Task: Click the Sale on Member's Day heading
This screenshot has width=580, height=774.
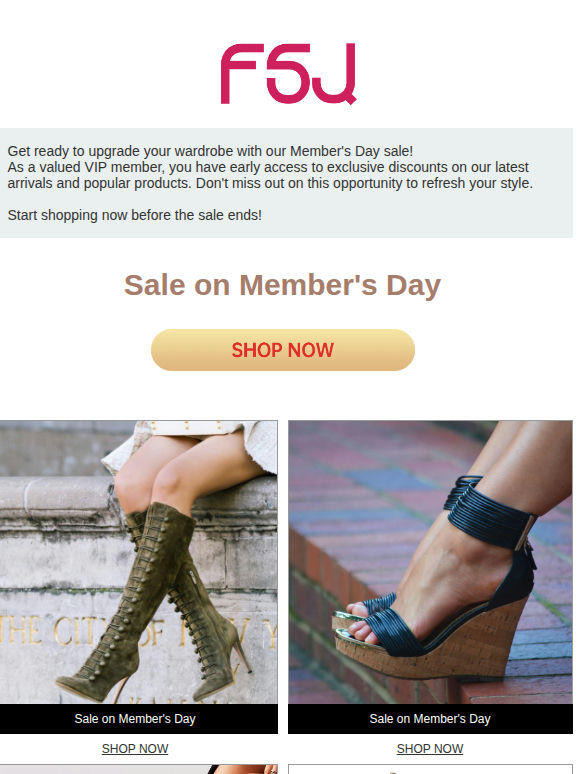Action: 282,285
